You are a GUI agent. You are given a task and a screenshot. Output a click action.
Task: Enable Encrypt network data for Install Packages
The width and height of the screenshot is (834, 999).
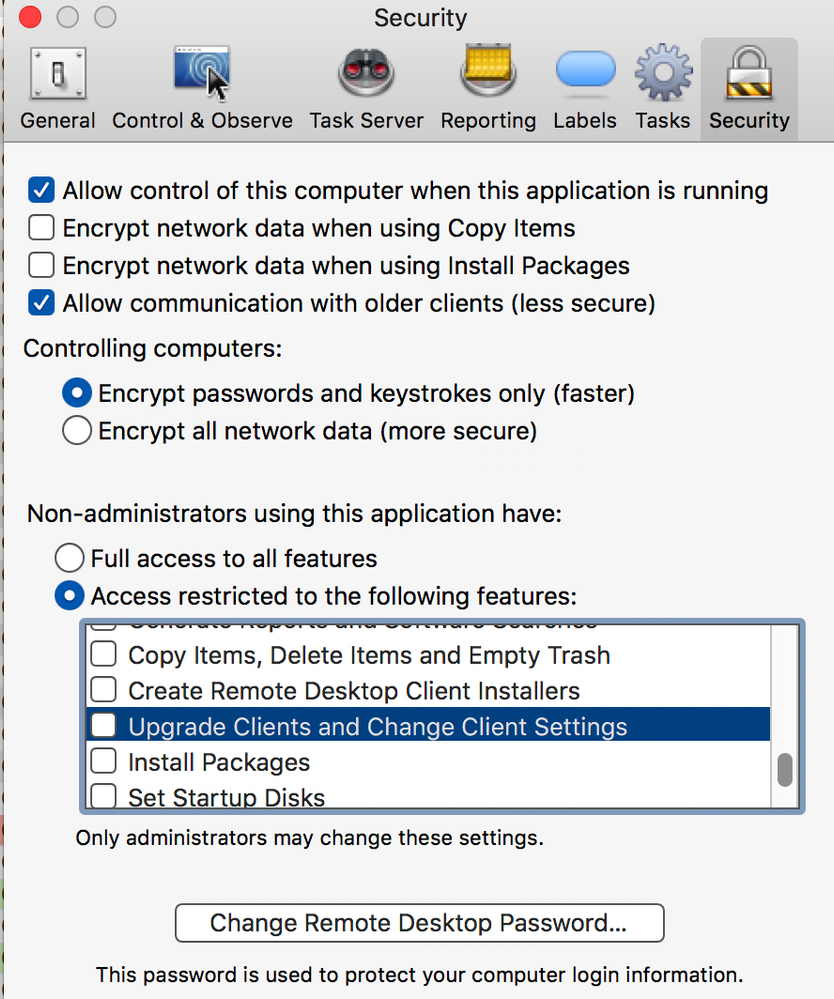(41, 266)
